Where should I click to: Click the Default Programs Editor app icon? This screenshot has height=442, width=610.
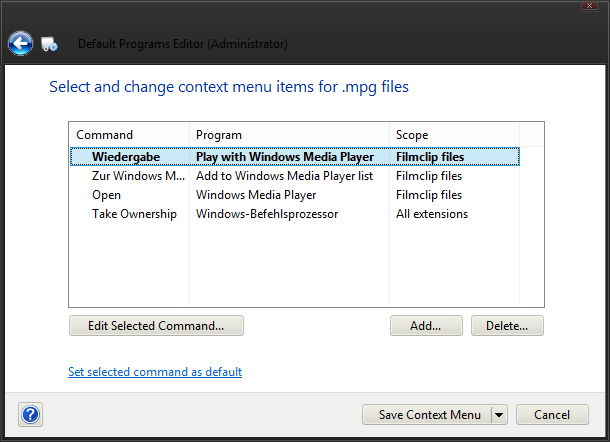tap(49, 44)
